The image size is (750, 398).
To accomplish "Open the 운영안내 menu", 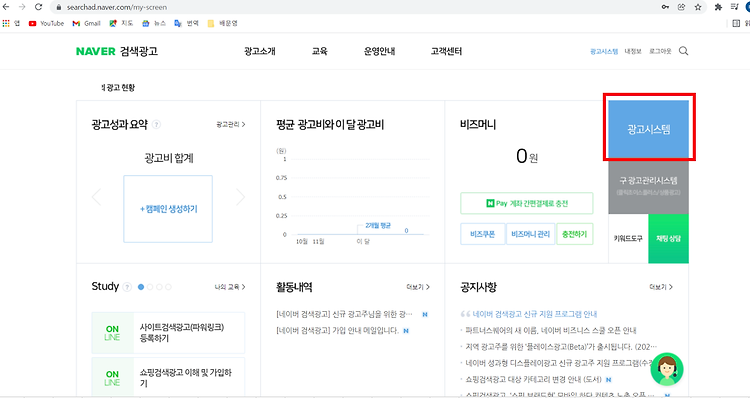I will [x=379, y=51].
